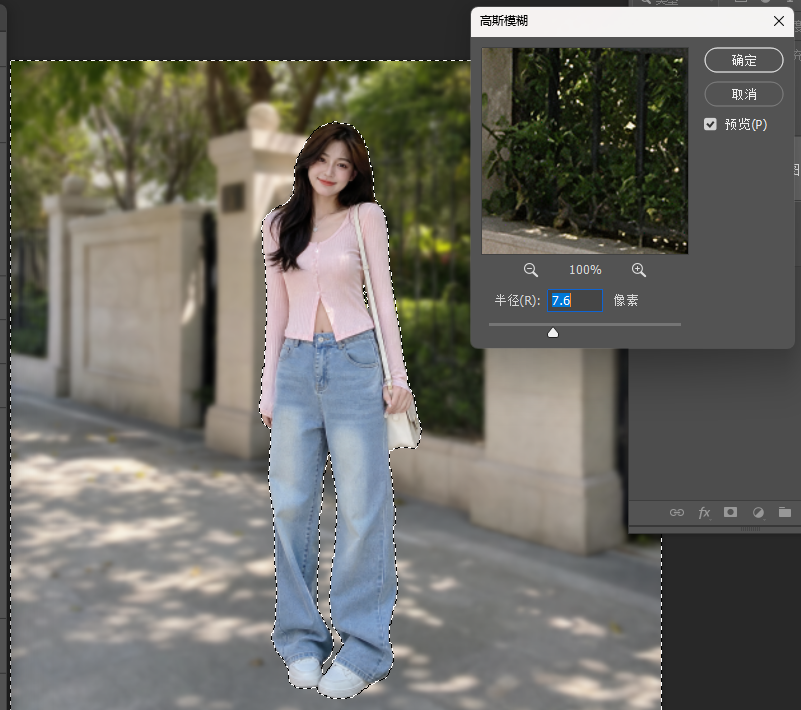Click the 半径 radius slider handle
This screenshot has width=801, height=710.
[553, 333]
